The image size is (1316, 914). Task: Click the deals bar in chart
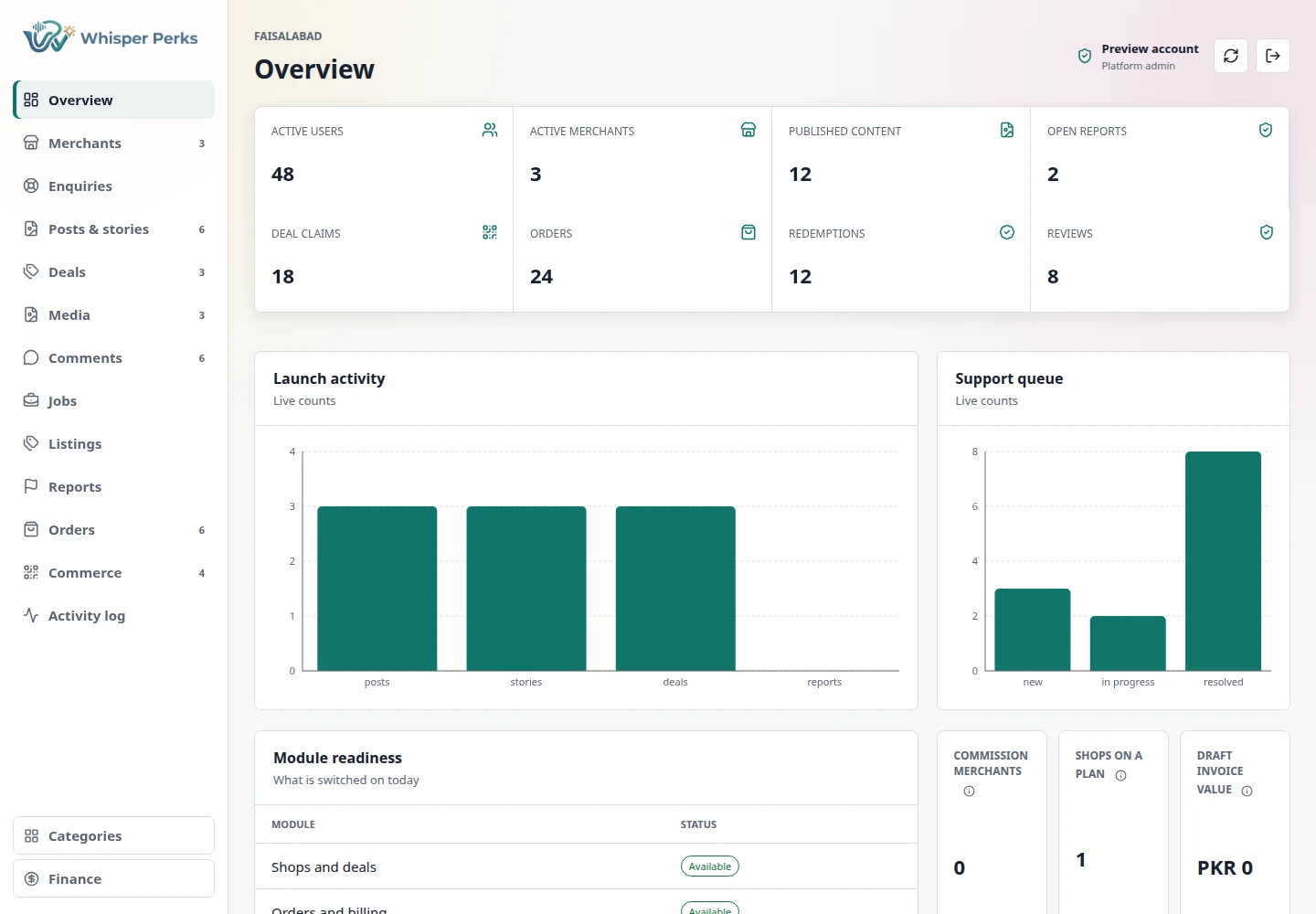675,589
